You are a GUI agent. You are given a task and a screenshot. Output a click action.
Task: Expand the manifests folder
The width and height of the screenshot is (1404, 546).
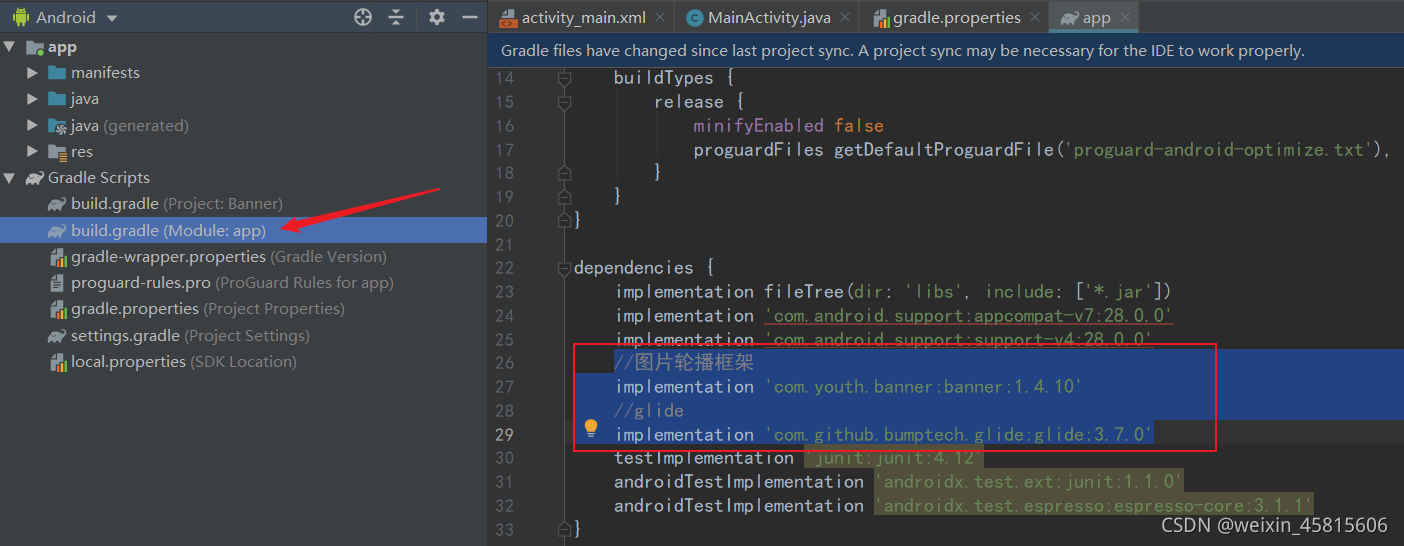pyautogui.click(x=33, y=73)
